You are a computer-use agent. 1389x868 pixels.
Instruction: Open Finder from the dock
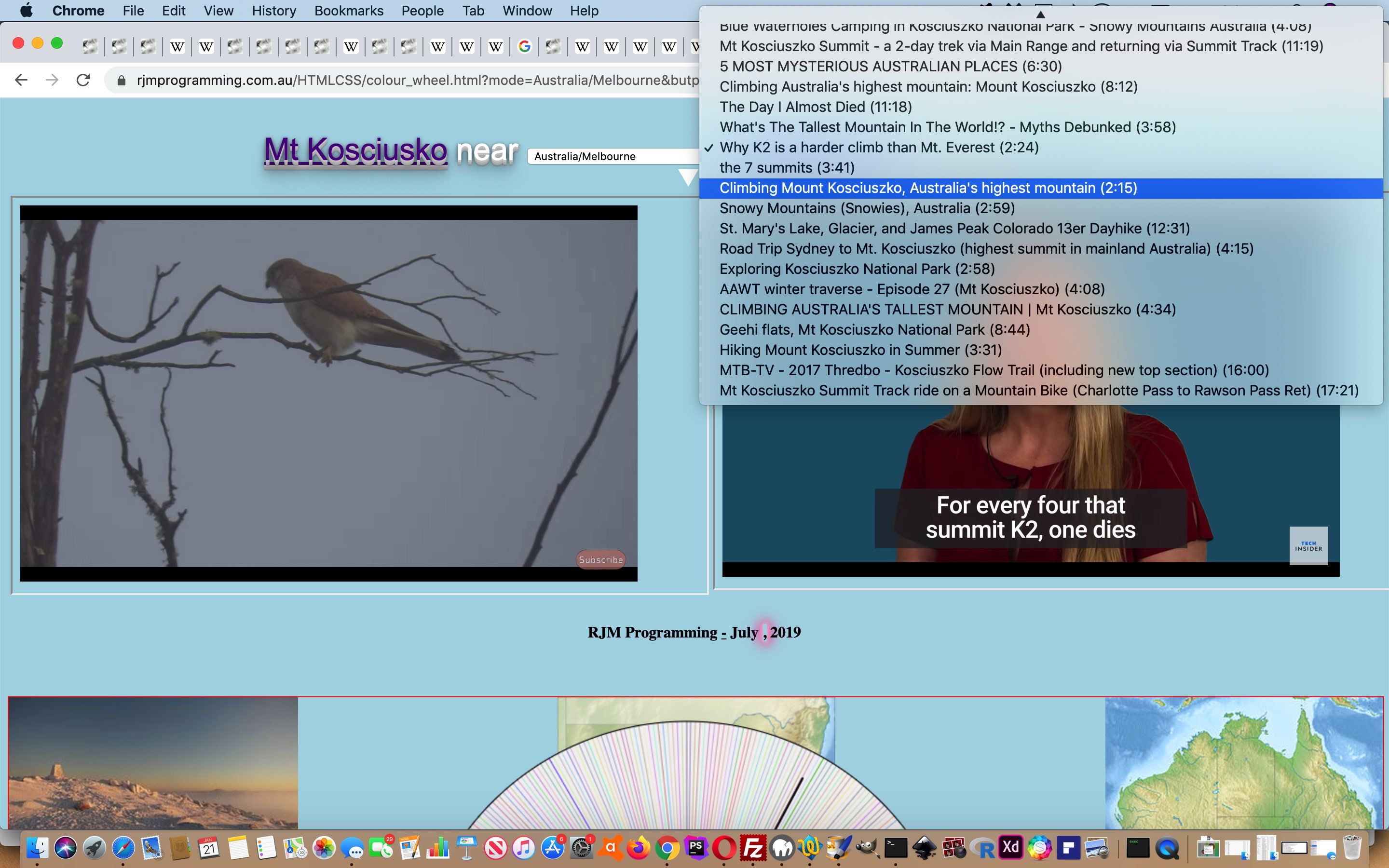point(37,847)
